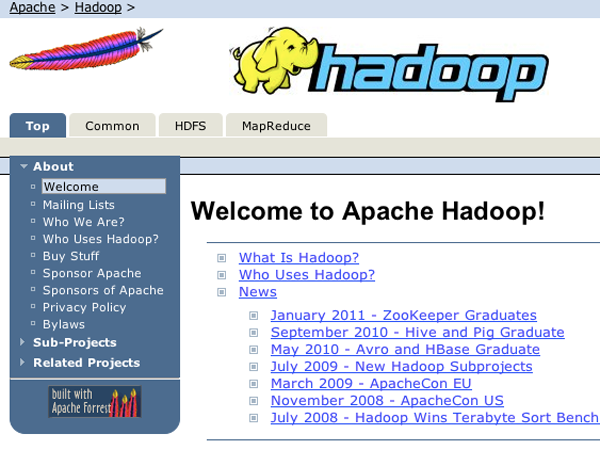Open January 2011 - ZooKeeper Graduates link

[404, 315]
